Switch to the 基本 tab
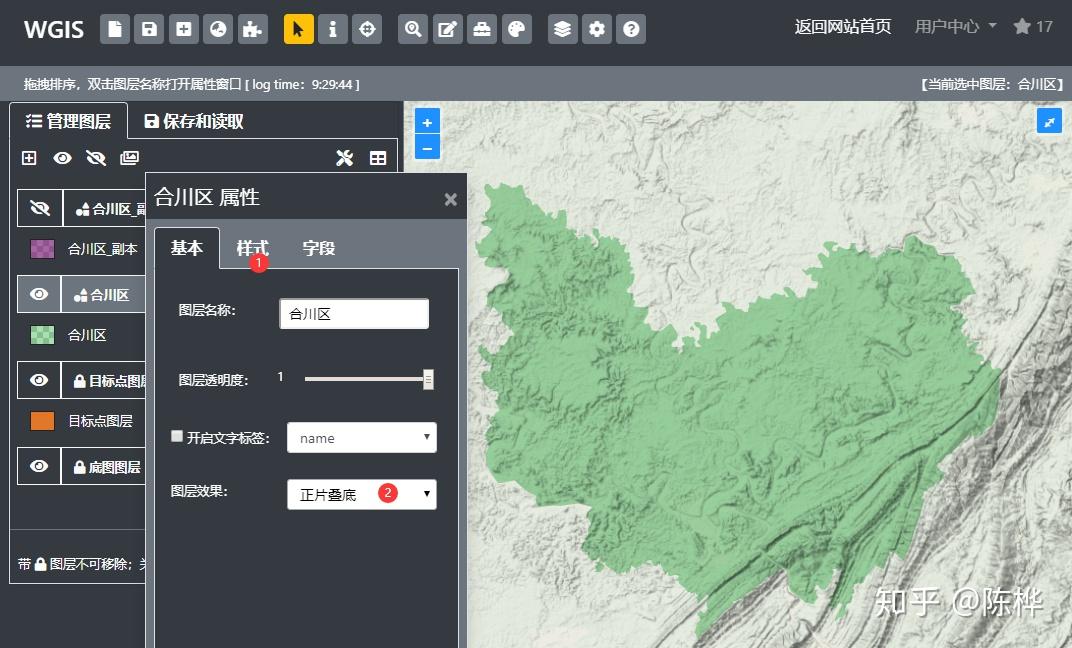This screenshot has height=648, width=1072. (187, 247)
